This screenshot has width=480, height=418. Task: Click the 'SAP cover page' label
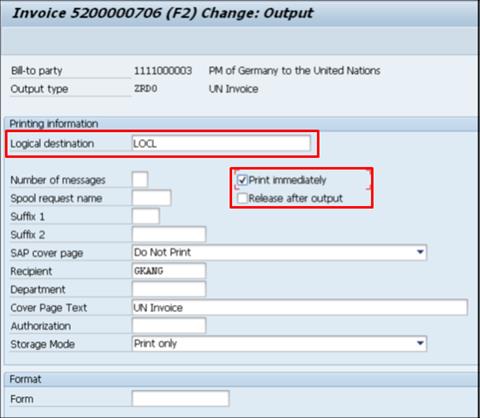(x=47, y=253)
